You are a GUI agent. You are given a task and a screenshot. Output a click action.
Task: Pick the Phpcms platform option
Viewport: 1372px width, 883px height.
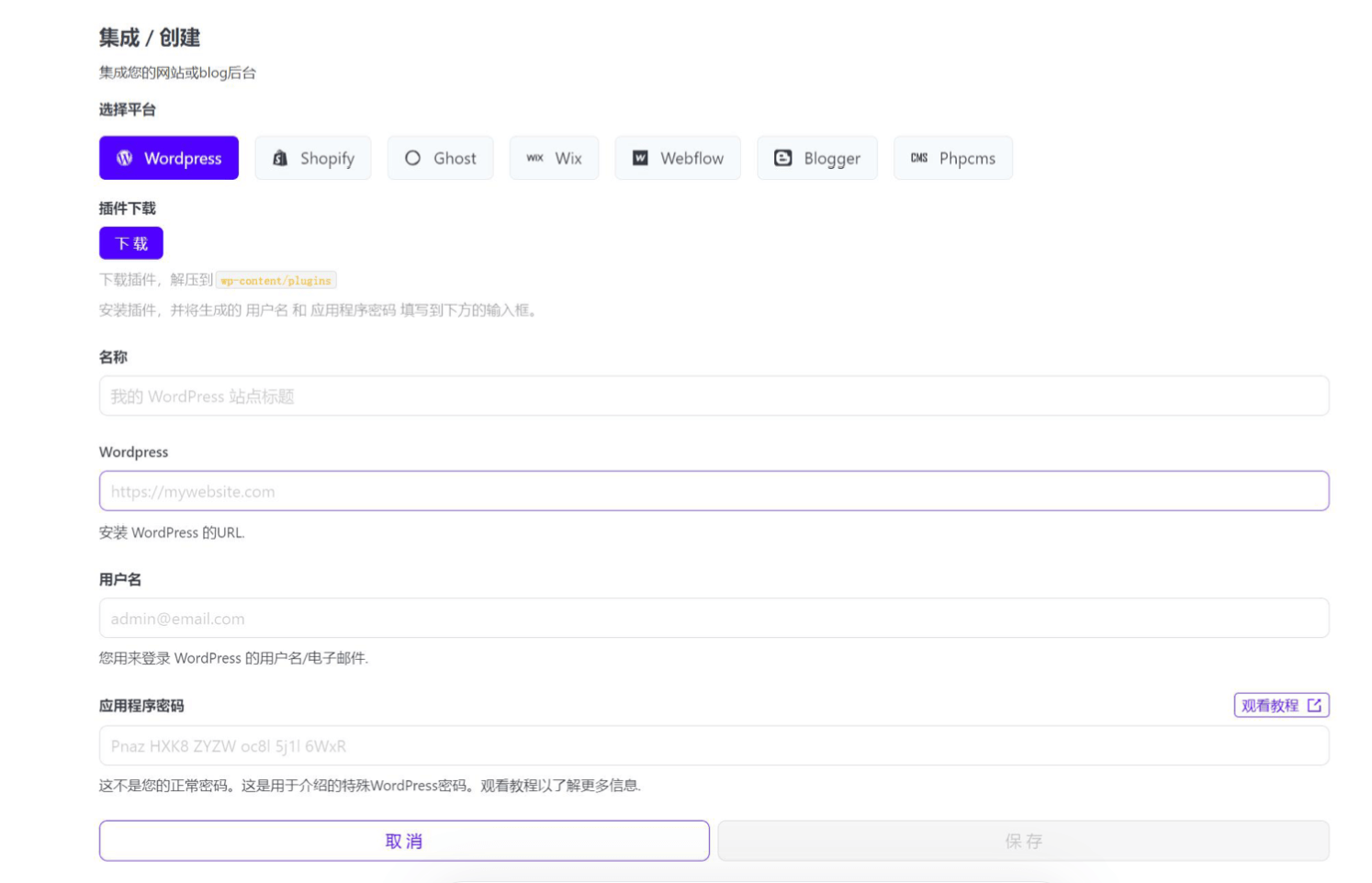953,158
